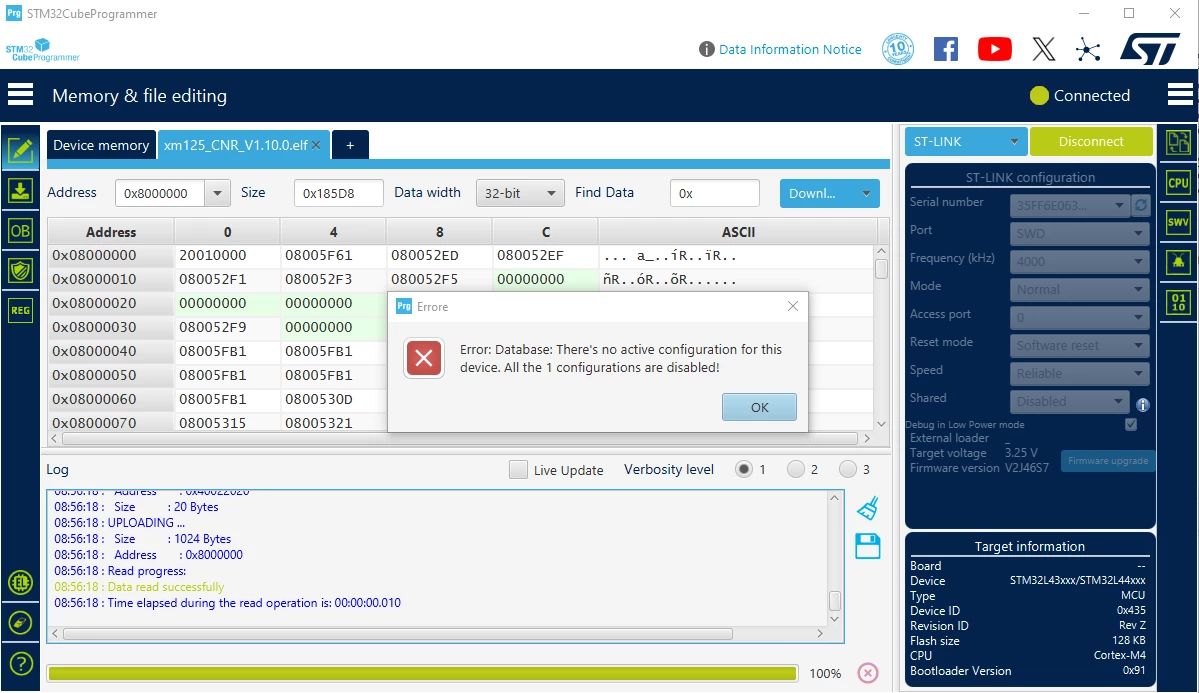
Task: Select verbosity level 3
Action: [x=847, y=470]
